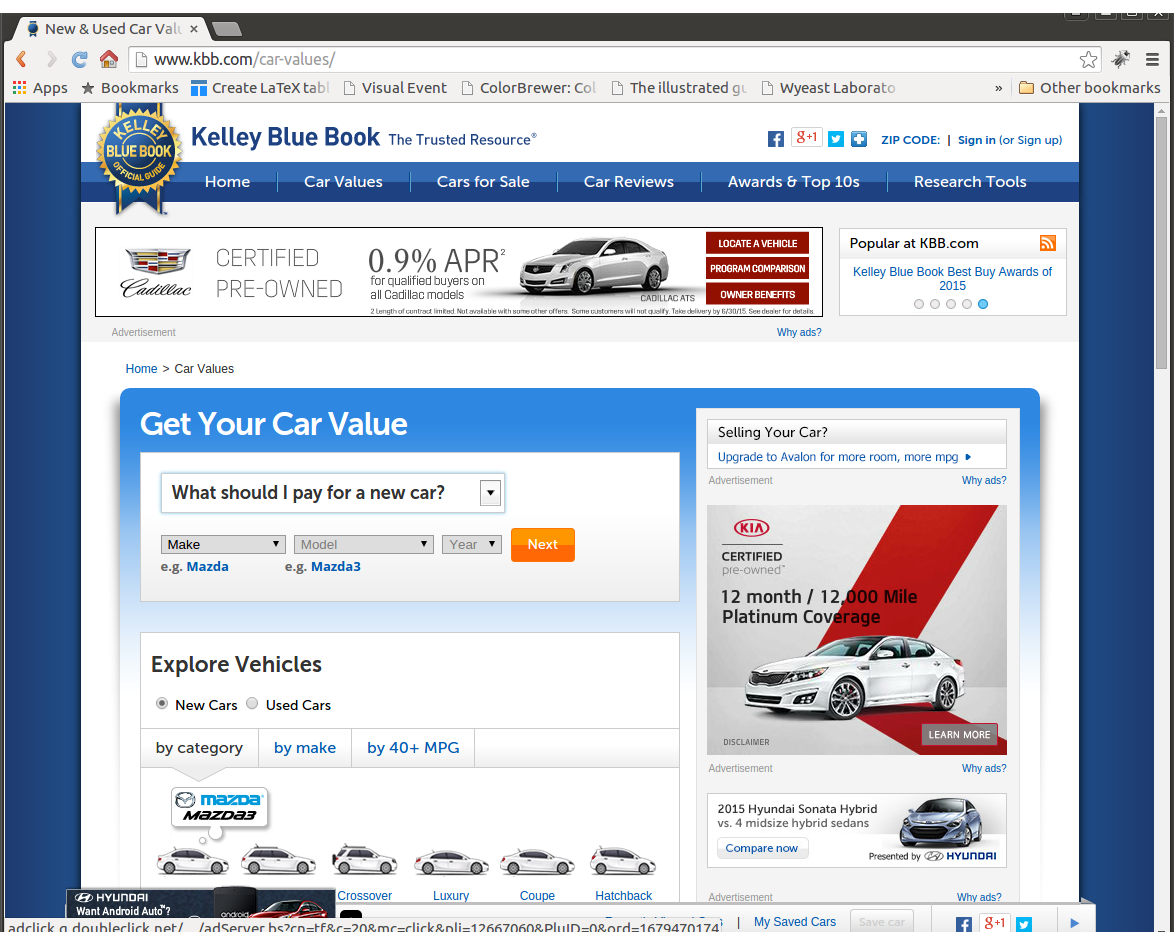Open Car Values navigation menu
This screenshot has width=1174, height=945.
click(343, 182)
